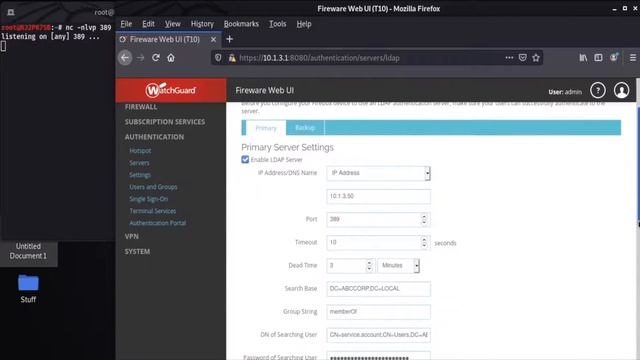Click the tracking protection shield icon
Screen dimensions: 640x360
click(x=218, y=58)
